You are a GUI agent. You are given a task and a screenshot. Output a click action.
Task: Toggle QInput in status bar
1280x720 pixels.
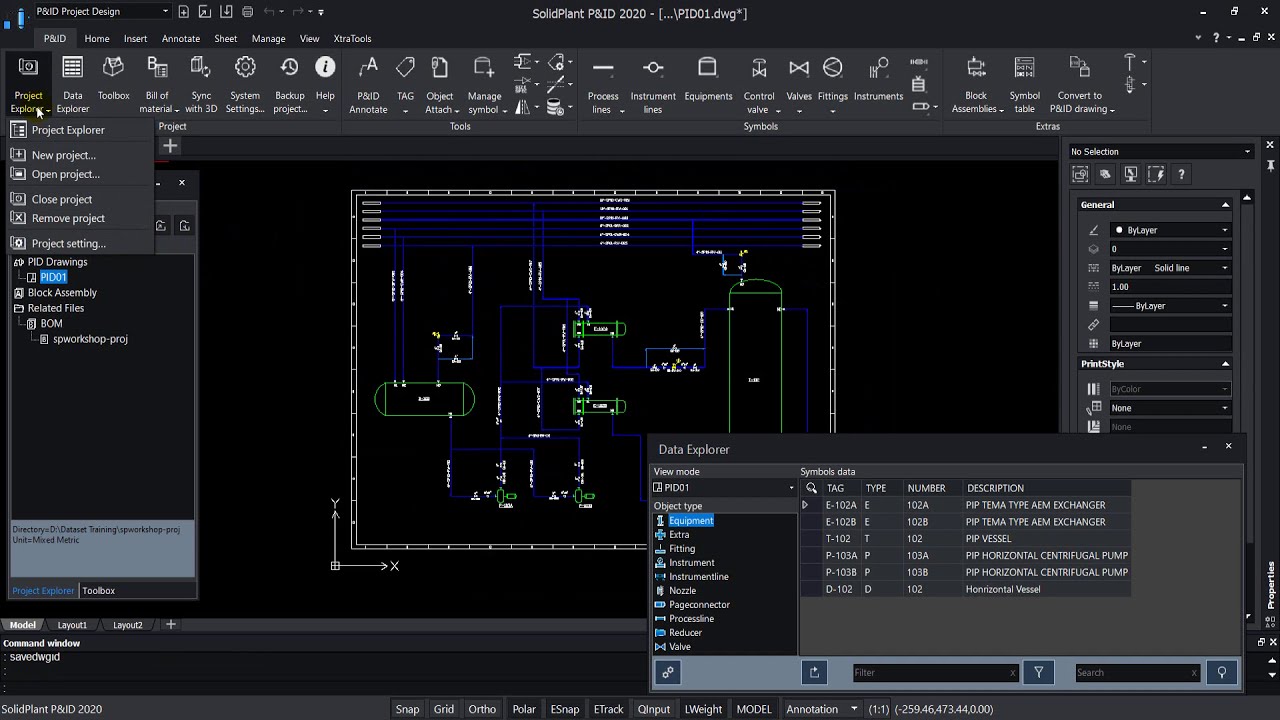coord(654,709)
